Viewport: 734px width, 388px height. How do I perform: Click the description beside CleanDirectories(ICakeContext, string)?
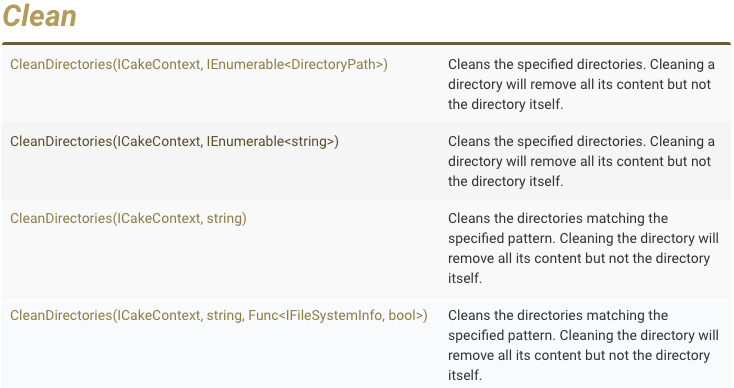(583, 249)
